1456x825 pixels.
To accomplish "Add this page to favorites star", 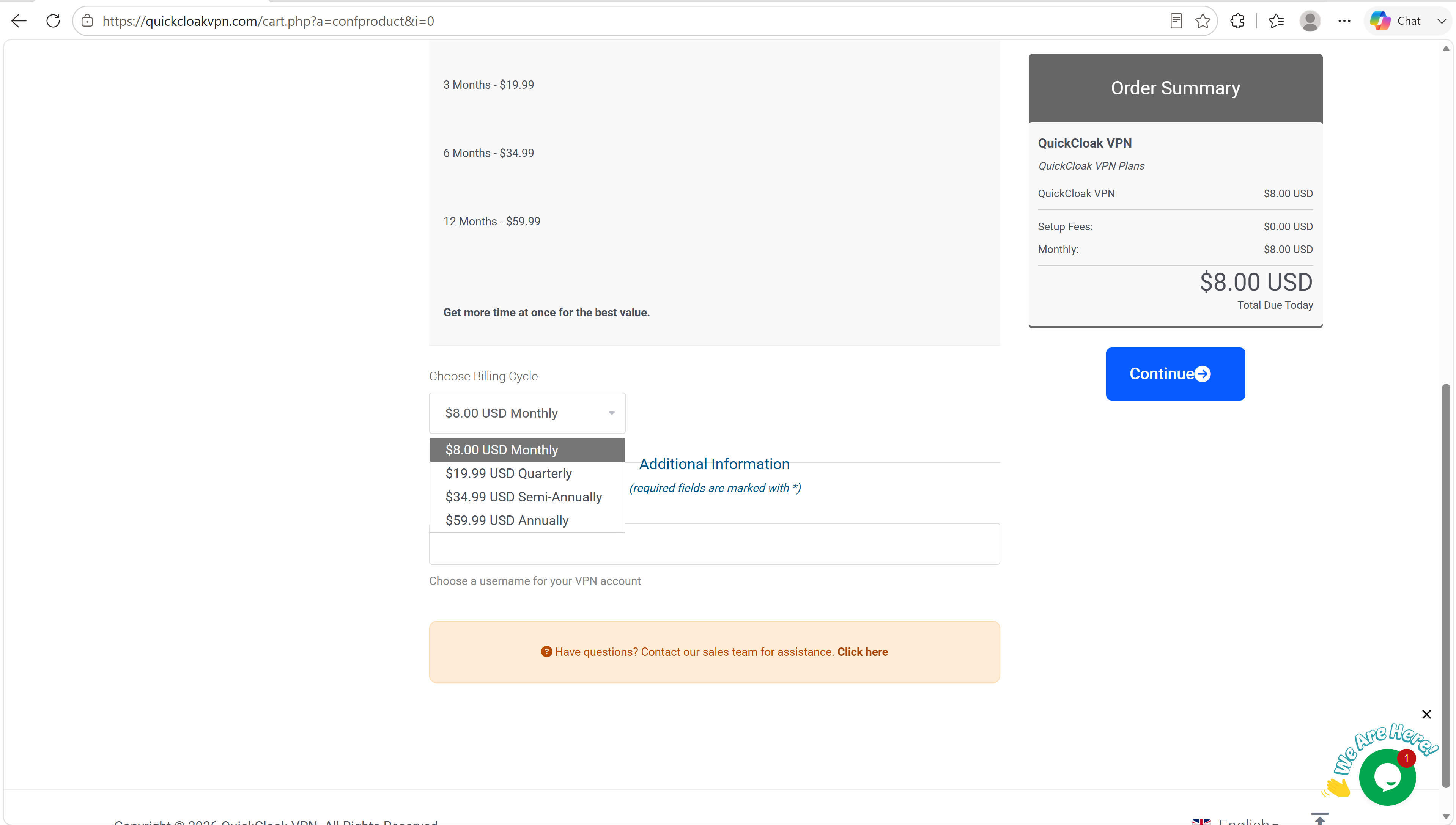I will pyautogui.click(x=1203, y=21).
